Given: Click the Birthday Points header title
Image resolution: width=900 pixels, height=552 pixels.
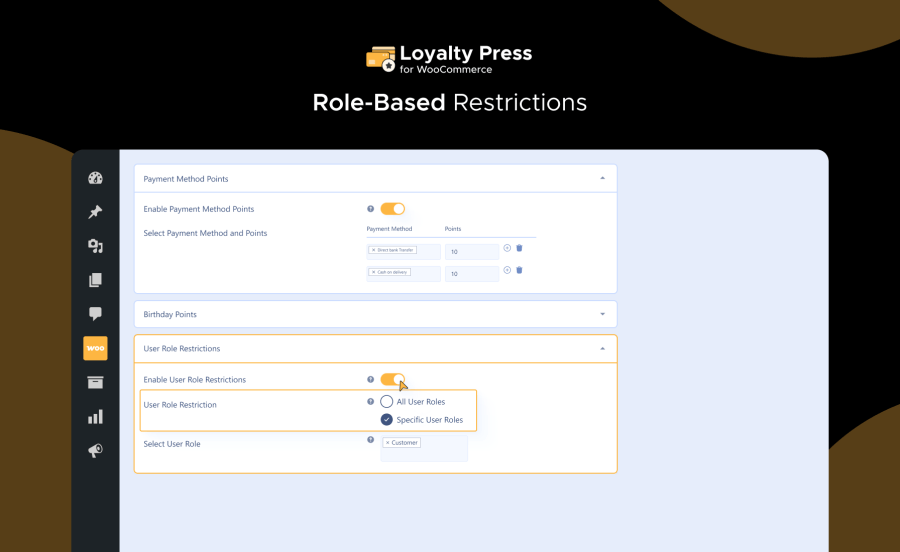Looking at the screenshot, I should 170,314.
